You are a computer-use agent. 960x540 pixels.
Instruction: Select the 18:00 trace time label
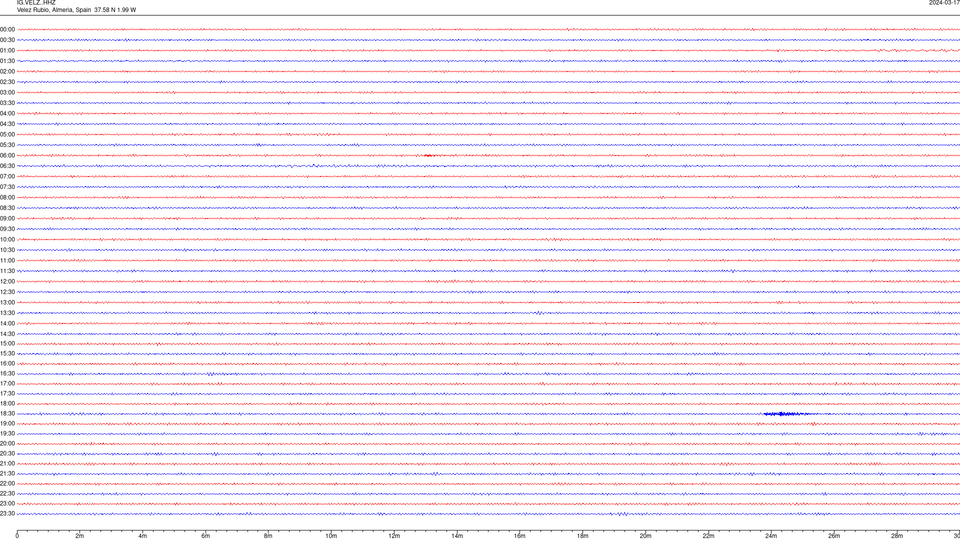pos(7,403)
